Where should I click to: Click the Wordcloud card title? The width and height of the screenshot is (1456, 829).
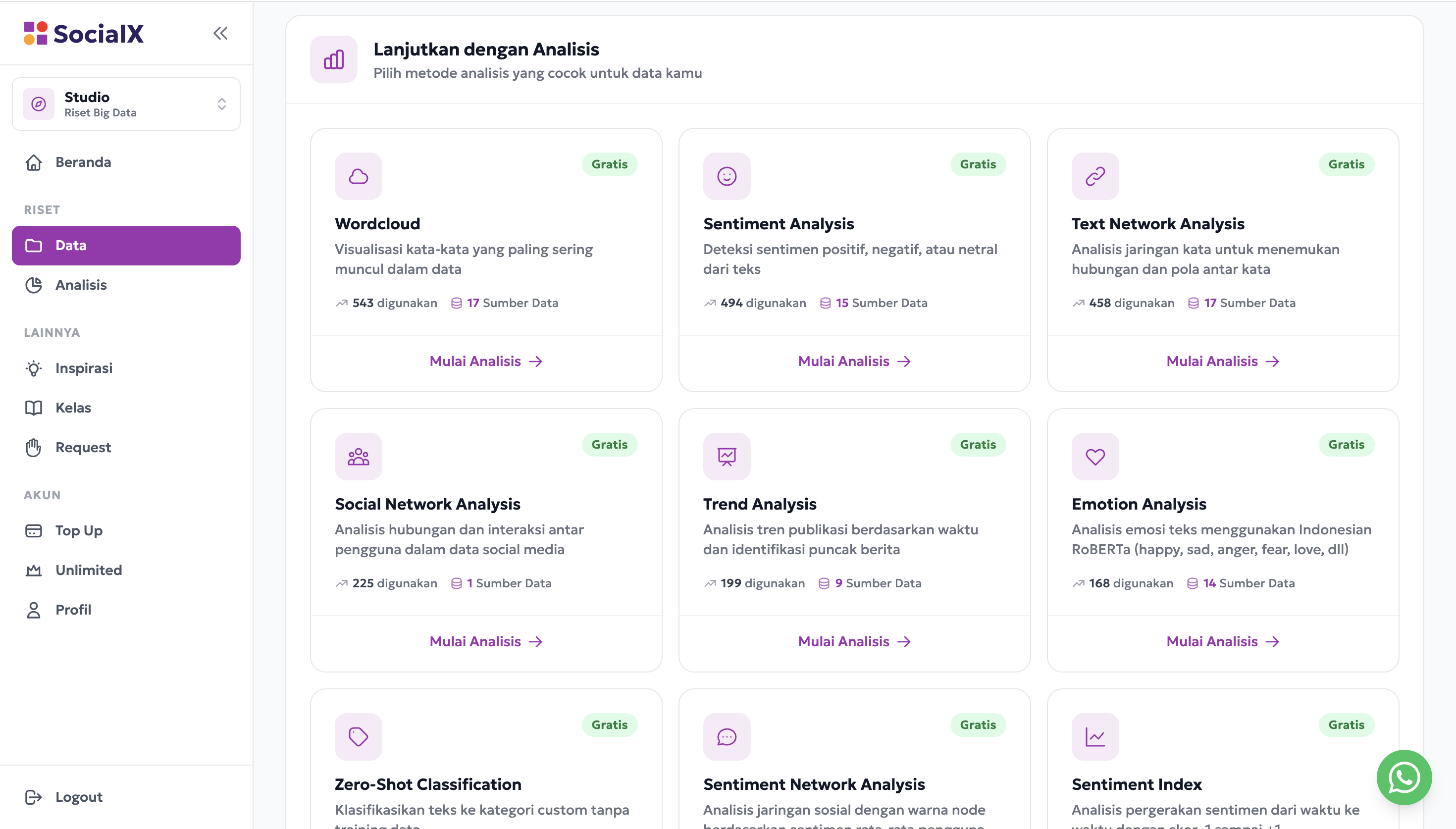[x=377, y=224]
